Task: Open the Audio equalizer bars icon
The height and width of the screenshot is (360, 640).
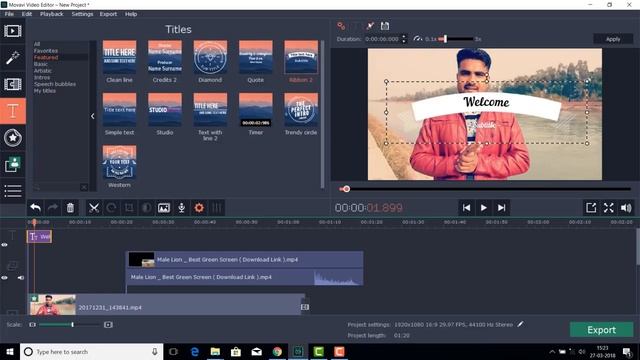Action: 217,208
